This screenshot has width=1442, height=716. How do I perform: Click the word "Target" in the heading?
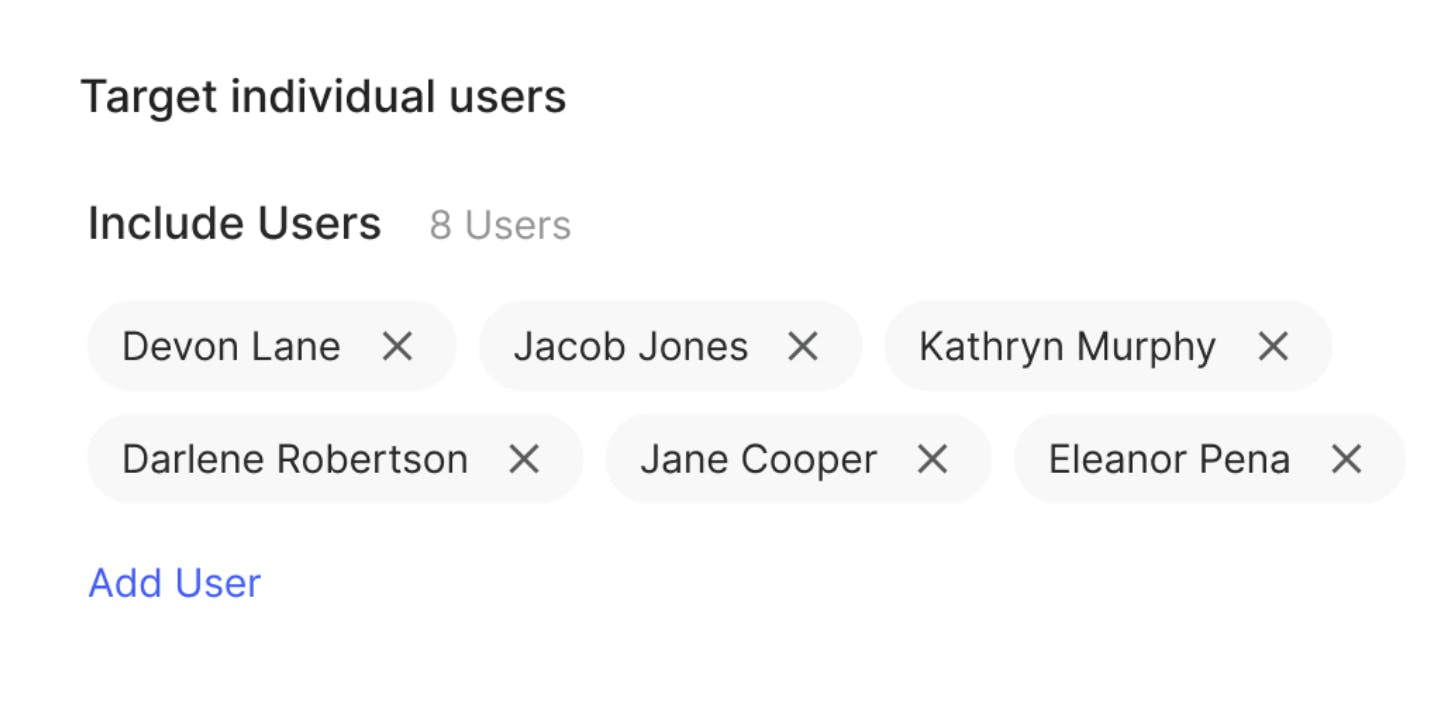point(149,97)
